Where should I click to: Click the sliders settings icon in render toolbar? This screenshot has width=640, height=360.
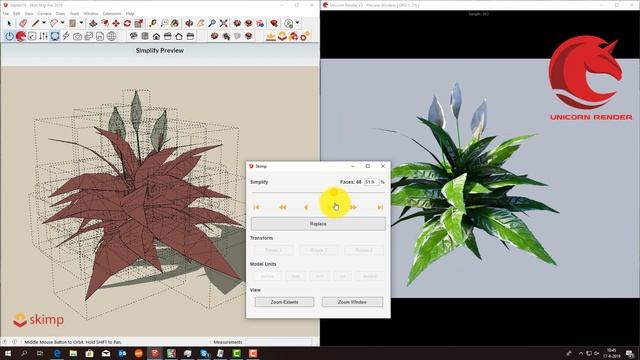click(43, 36)
